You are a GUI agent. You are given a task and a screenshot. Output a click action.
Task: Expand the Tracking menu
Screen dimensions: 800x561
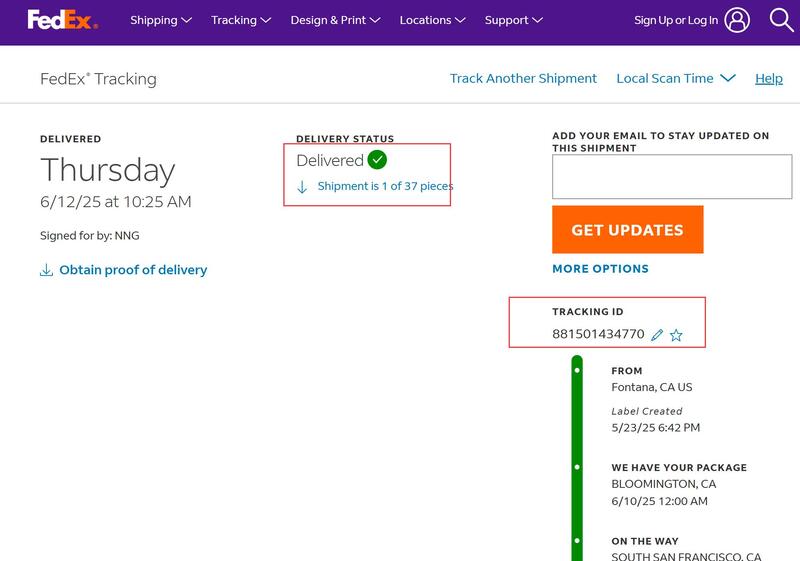(x=241, y=20)
